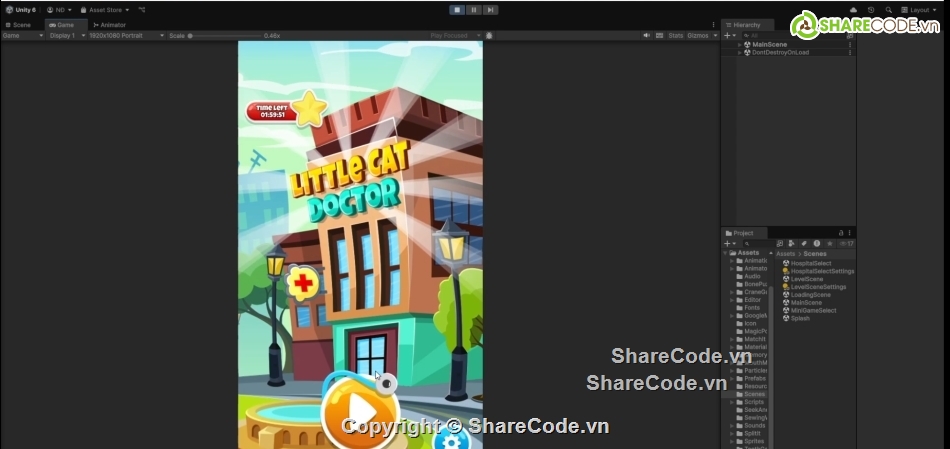Viewport: 950px width, 449px height.
Task: Toggle Gizmos in the Game view
Action: [x=697, y=36]
